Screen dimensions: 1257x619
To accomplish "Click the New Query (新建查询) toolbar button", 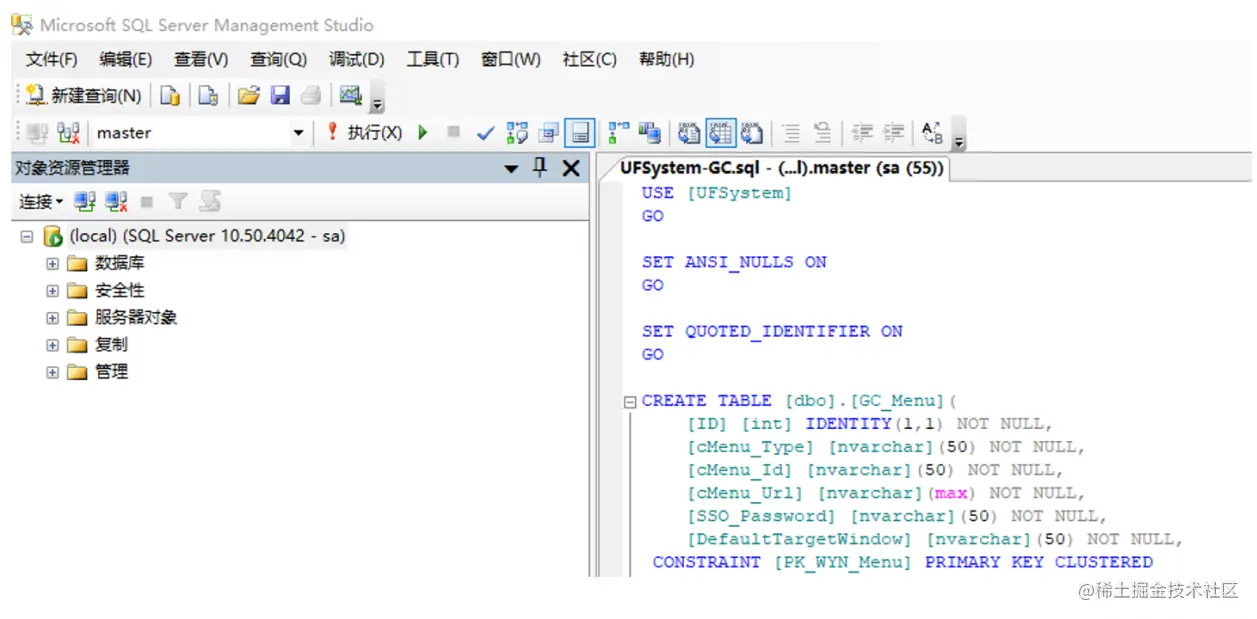I will pos(84,96).
